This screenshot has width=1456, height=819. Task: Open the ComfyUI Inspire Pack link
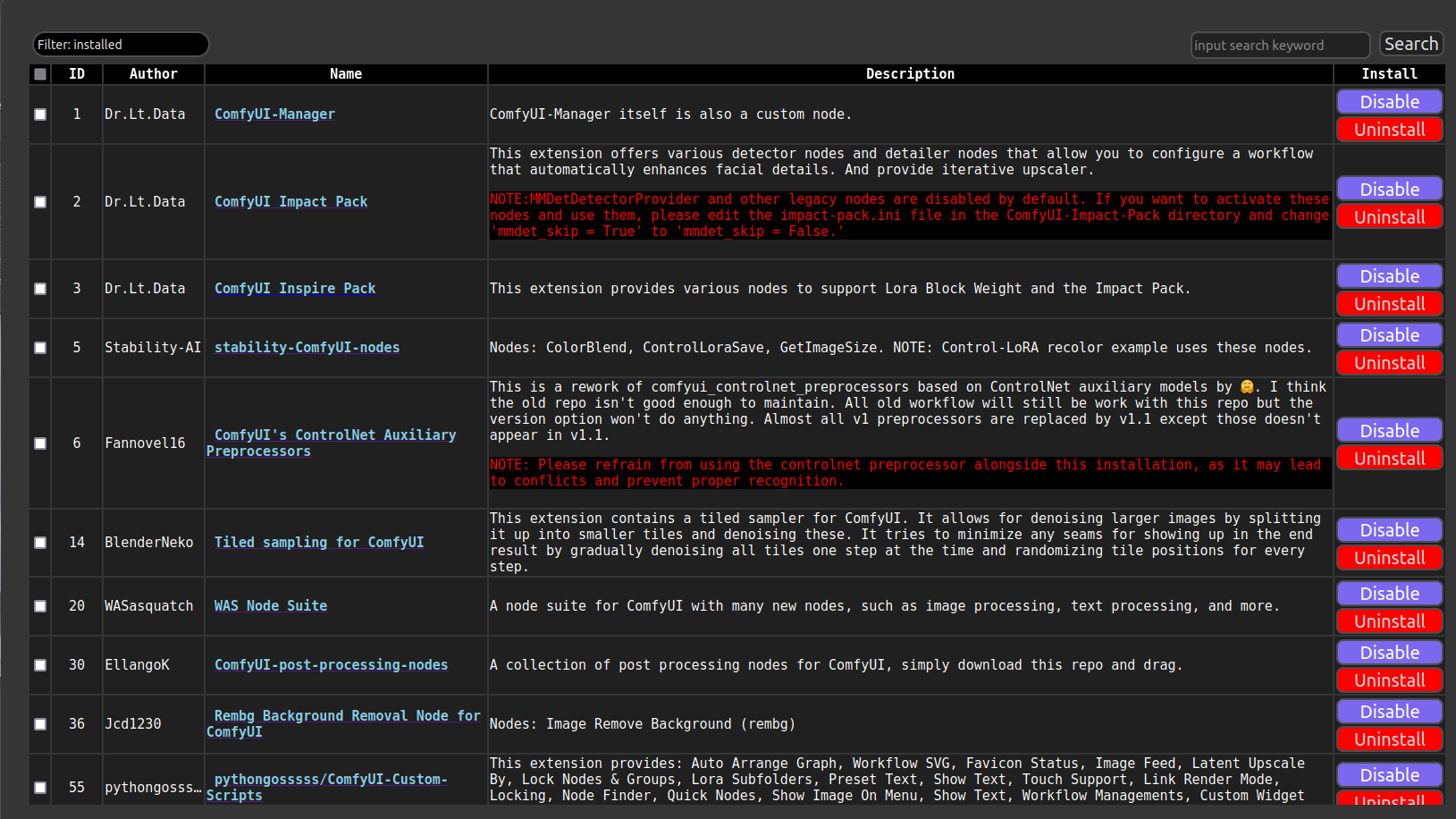pyautogui.click(x=295, y=289)
